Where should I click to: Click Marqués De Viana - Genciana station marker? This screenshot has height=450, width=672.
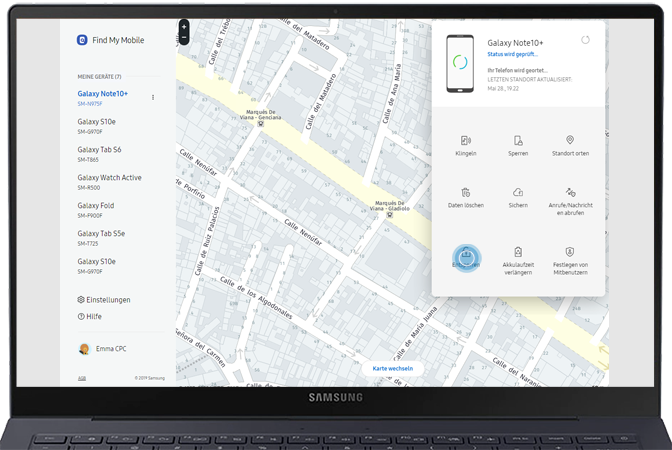click(x=260, y=123)
